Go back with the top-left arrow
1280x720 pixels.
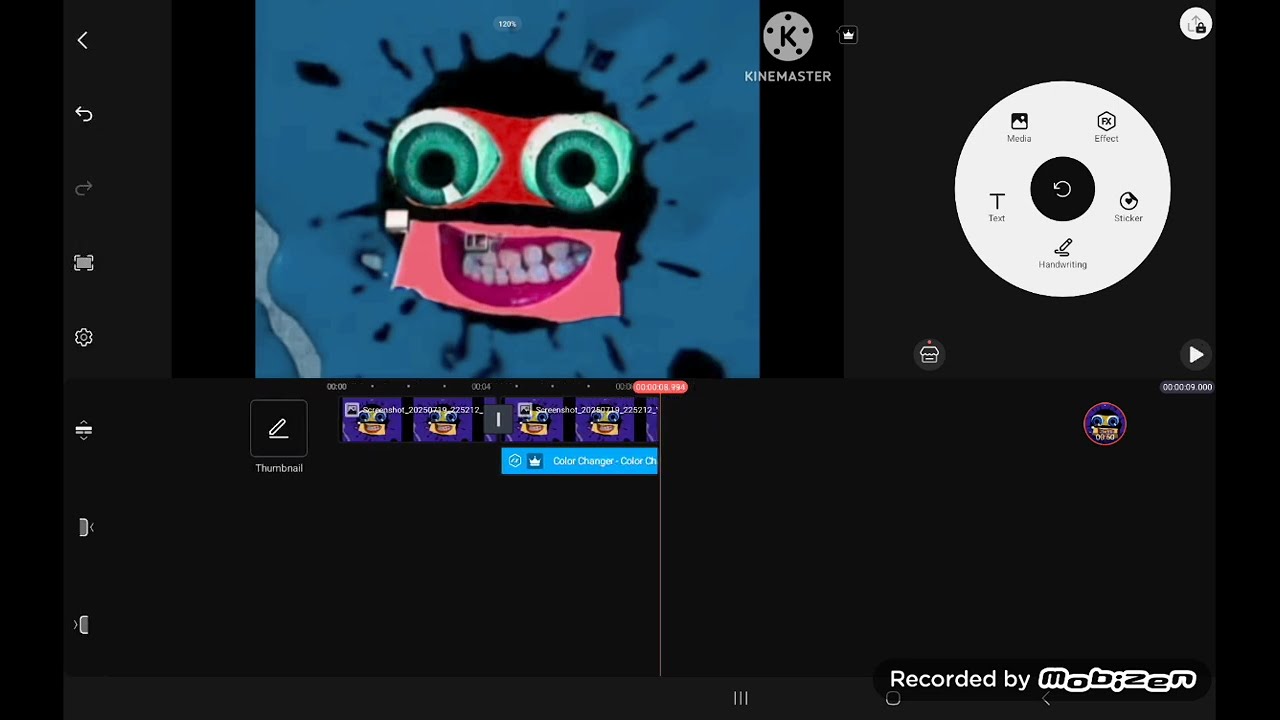[x=83, y=40]
